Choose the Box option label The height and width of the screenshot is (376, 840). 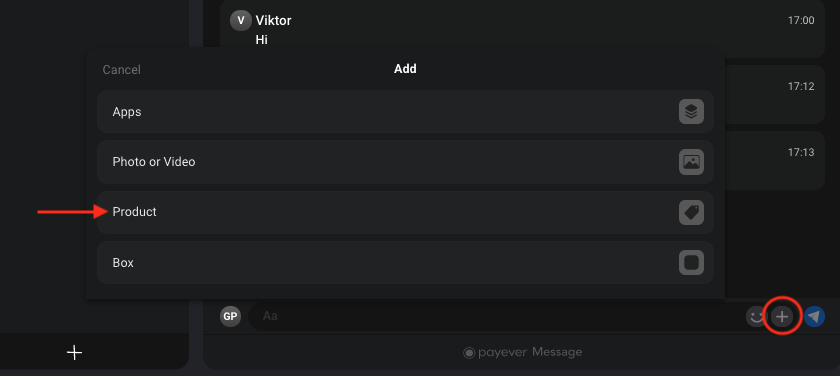[x=123, y=263]
